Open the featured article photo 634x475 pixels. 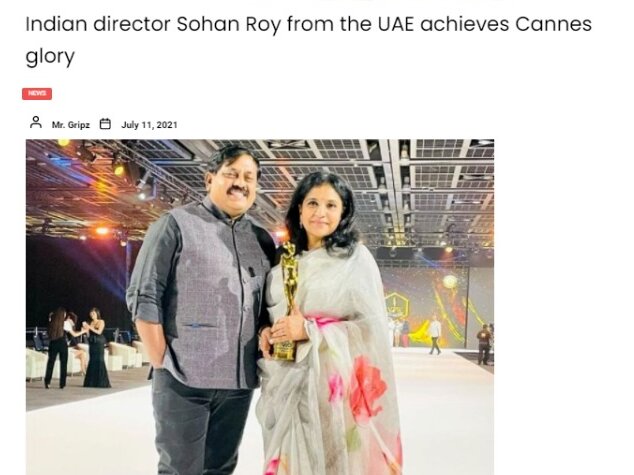[260, 307]
